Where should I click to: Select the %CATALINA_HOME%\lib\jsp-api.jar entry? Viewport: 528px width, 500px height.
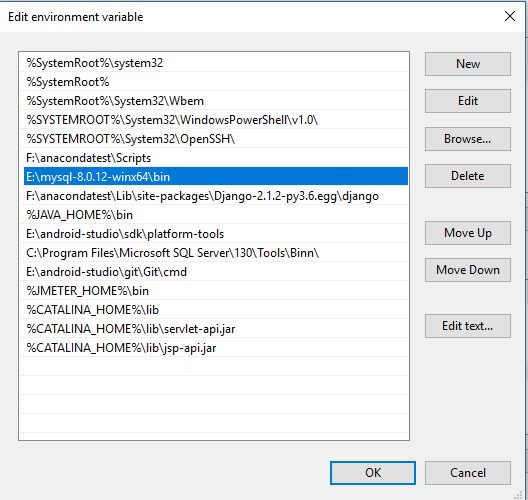(x=216, y=348)
